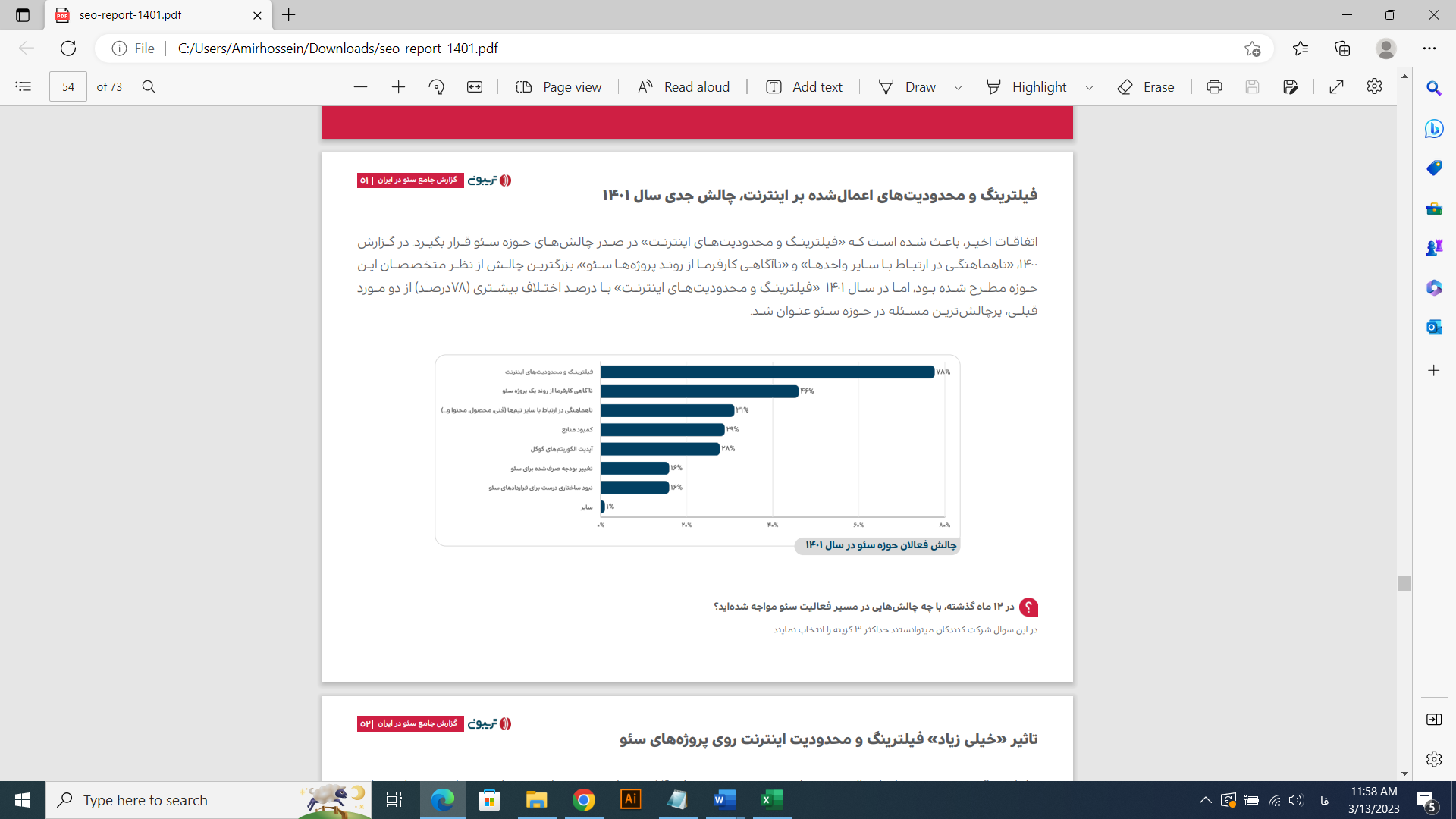Screen dimensions: 1456x819
Task: Rotate the PDF page
Action: (x=436, y=86)
